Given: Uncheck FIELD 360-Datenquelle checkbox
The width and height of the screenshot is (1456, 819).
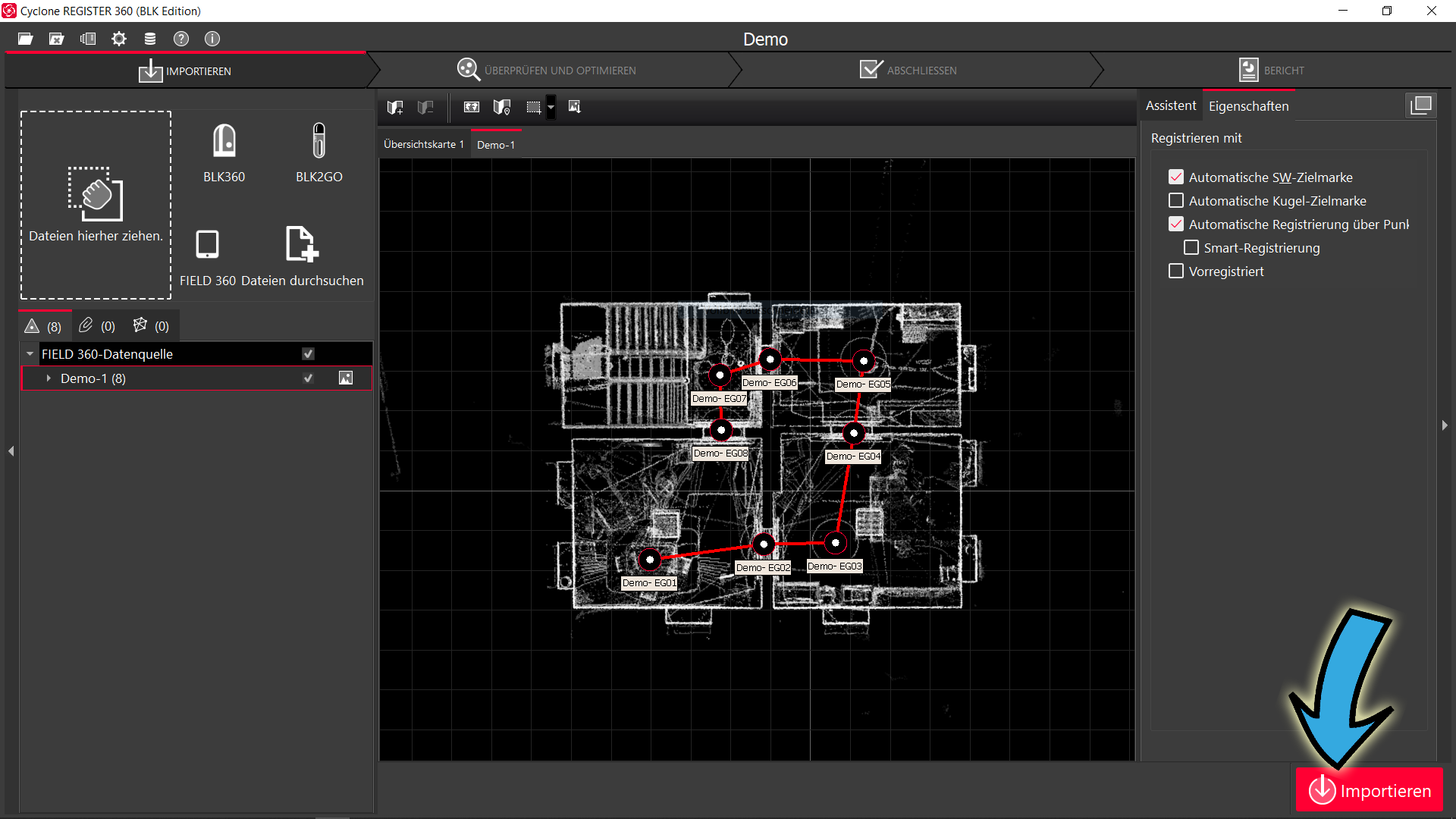Looking at the screenshot, I should [308, 354].
